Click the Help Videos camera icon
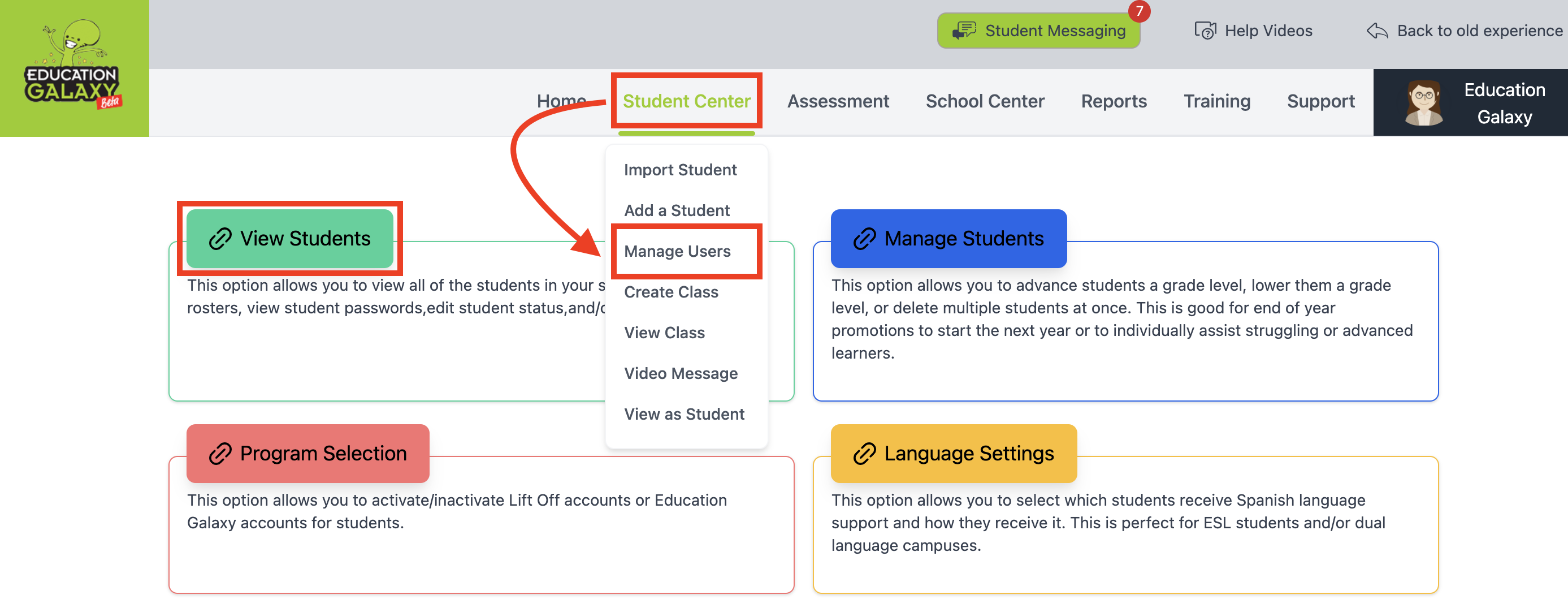Viewport: 1568px width, 612px height. (x=1205, y=31)
